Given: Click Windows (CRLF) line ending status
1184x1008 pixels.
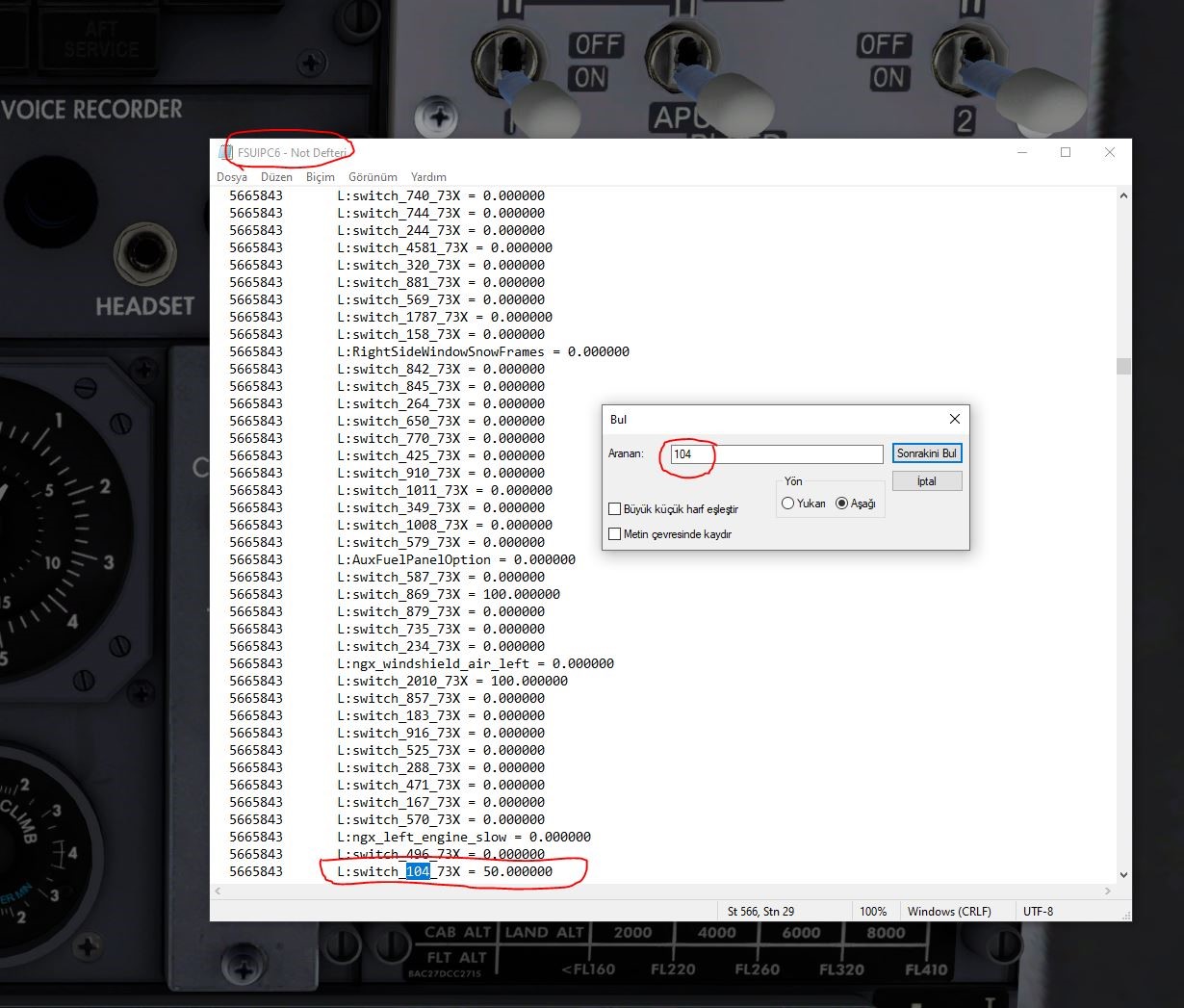Looking at the screenshot, I should point(949,911).
